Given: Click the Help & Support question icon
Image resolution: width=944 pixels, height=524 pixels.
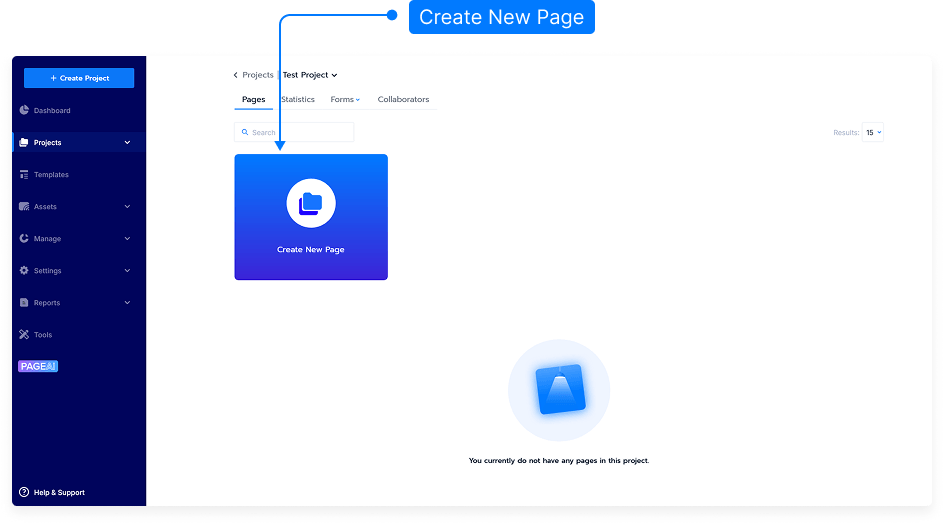Looking at the screenshot, I should (x=24, y=492).
